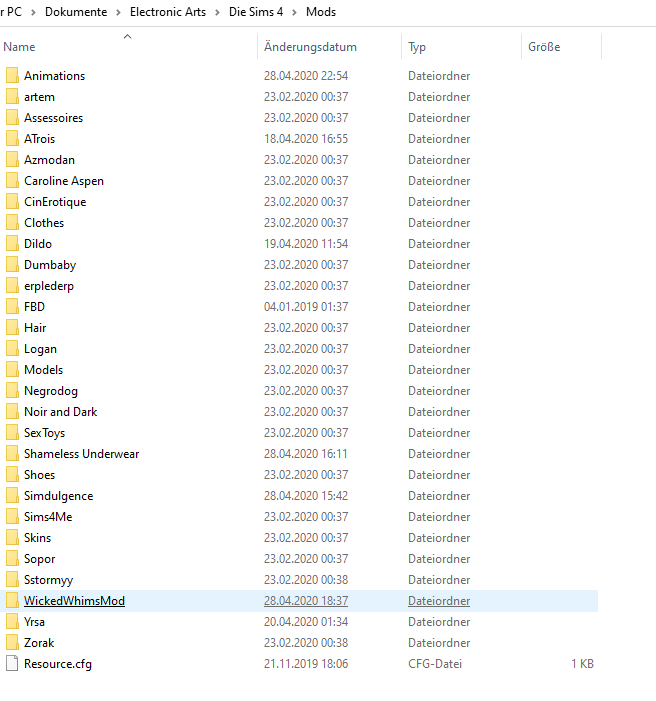Screen dimensions: 656x701
Task: Click the Dateiordner type in WickedWhimsMod row
Action: tap(439, 601)
